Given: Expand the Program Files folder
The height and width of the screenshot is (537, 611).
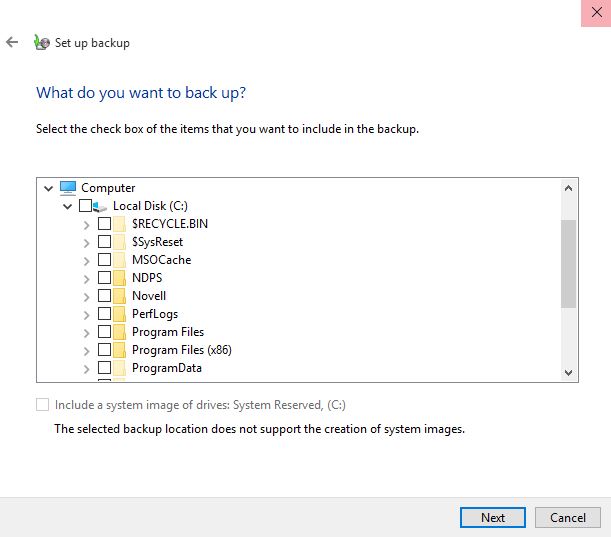Looking at the screenshot, I should pos(87,333).
